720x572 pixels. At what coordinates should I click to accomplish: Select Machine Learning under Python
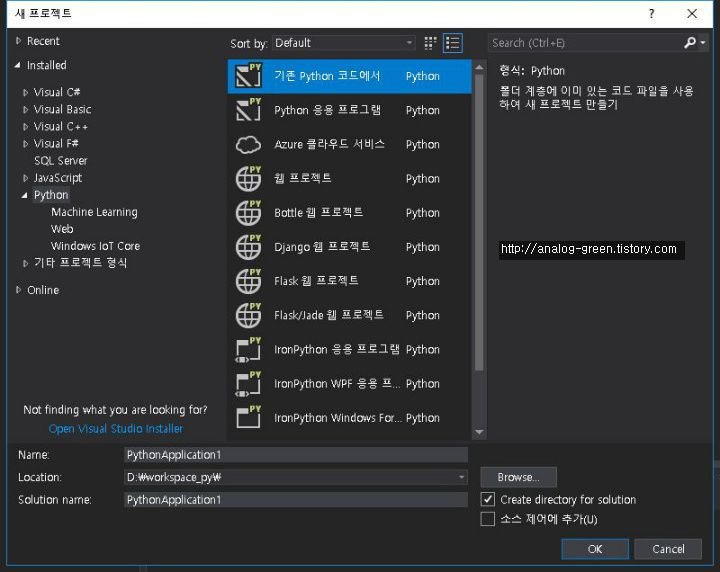click(94, 212)
